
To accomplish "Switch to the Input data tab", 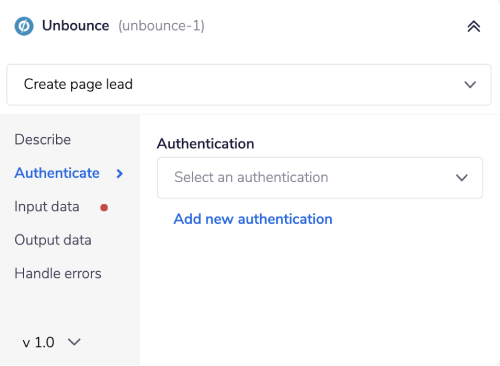I will coord(47,207).
